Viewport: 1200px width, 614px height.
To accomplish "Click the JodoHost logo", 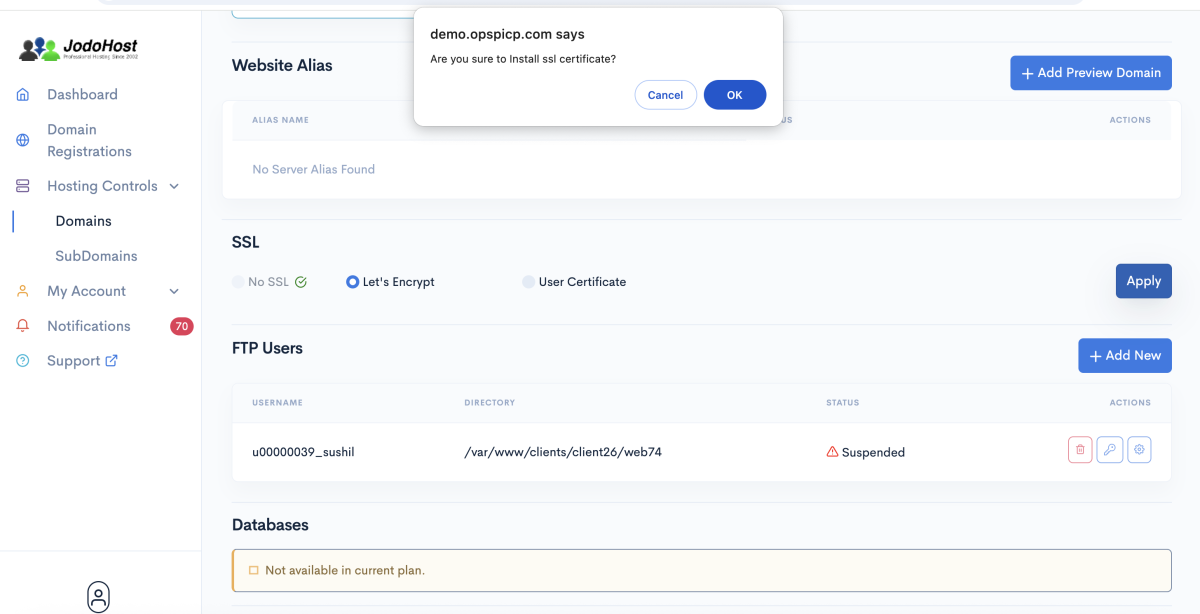I will (x=78, y=47).
